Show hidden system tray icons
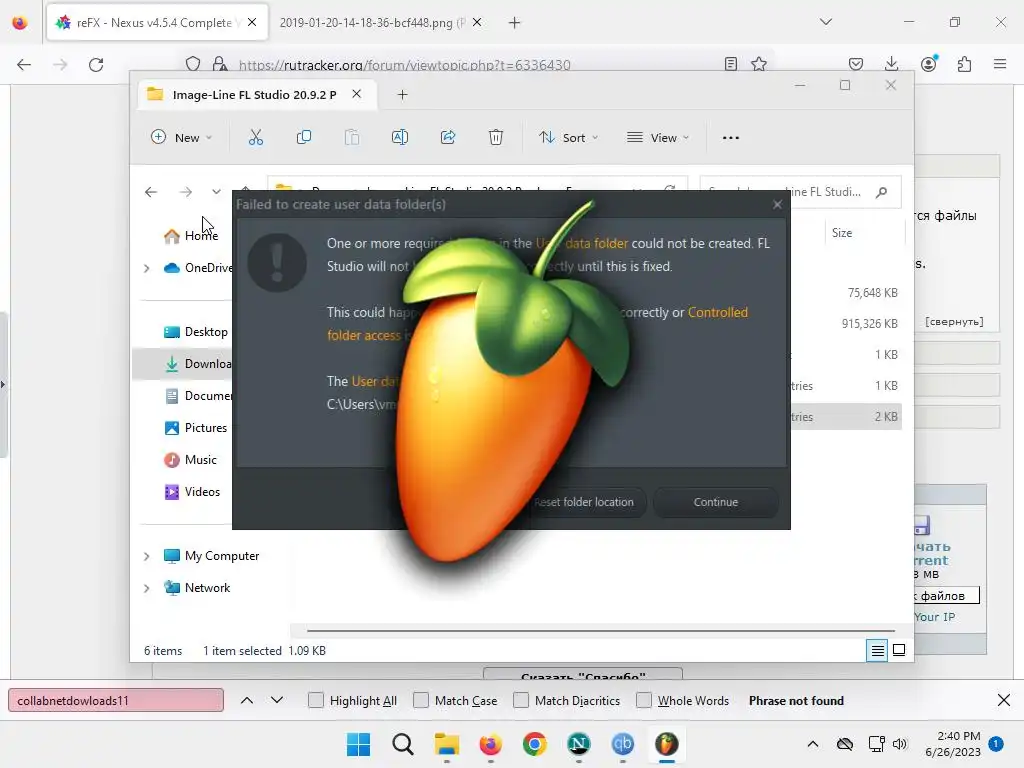 click(812, 744)
